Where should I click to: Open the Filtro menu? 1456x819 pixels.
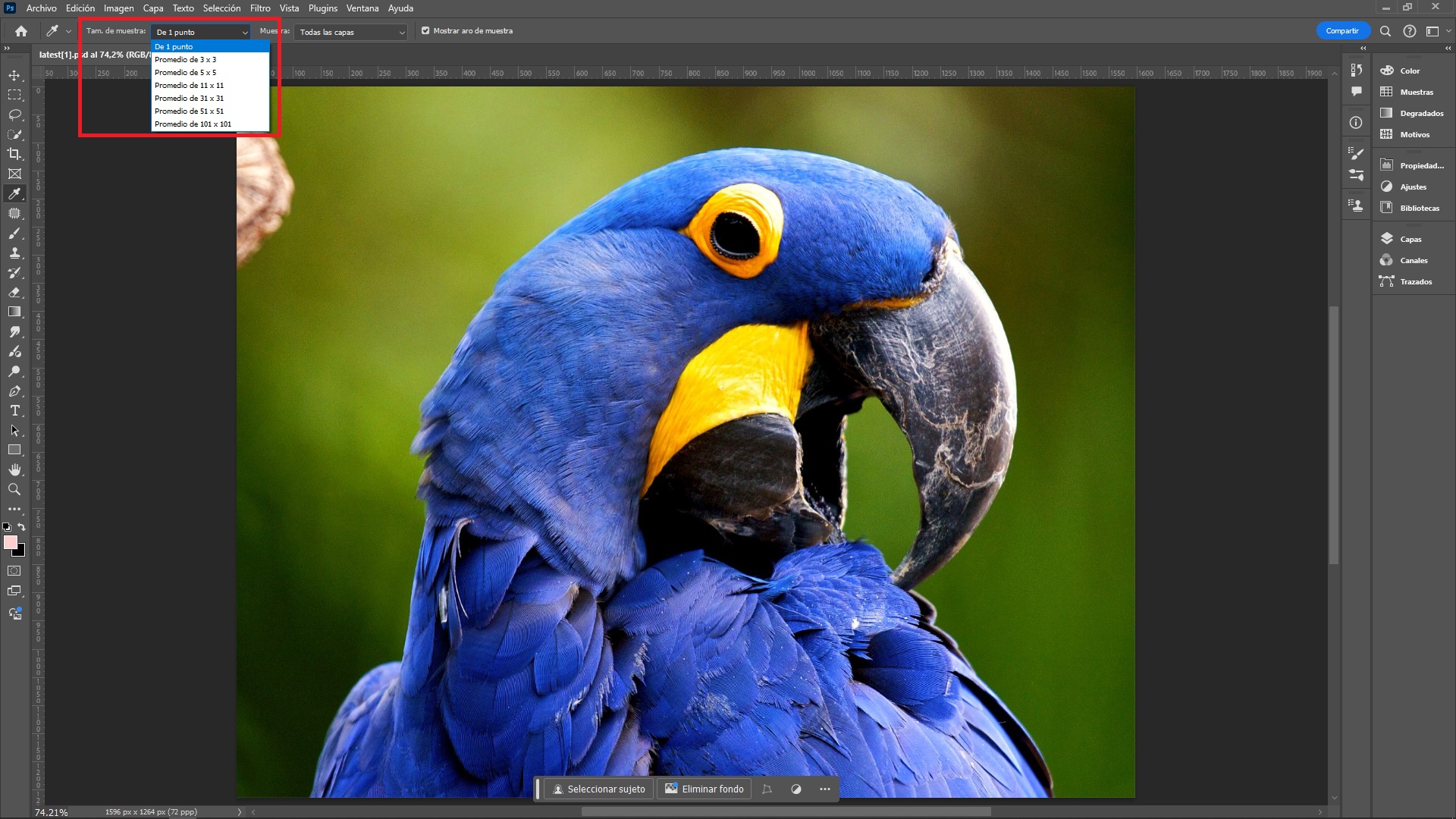click(x=260, y=8)
